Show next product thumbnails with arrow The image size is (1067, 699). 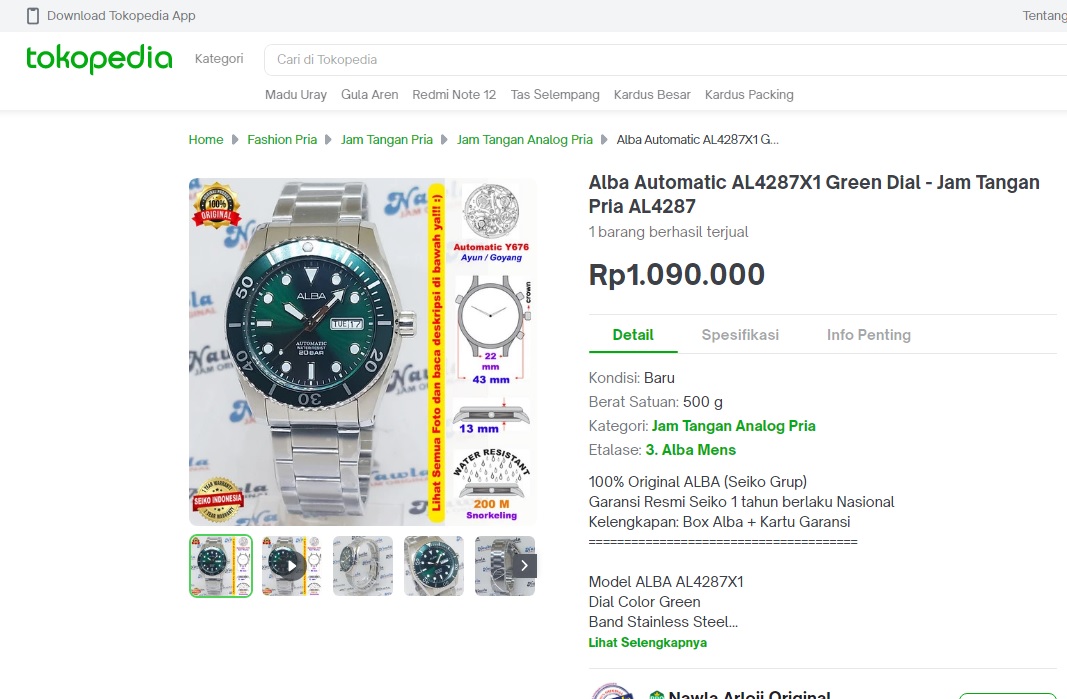coord(524,566)
